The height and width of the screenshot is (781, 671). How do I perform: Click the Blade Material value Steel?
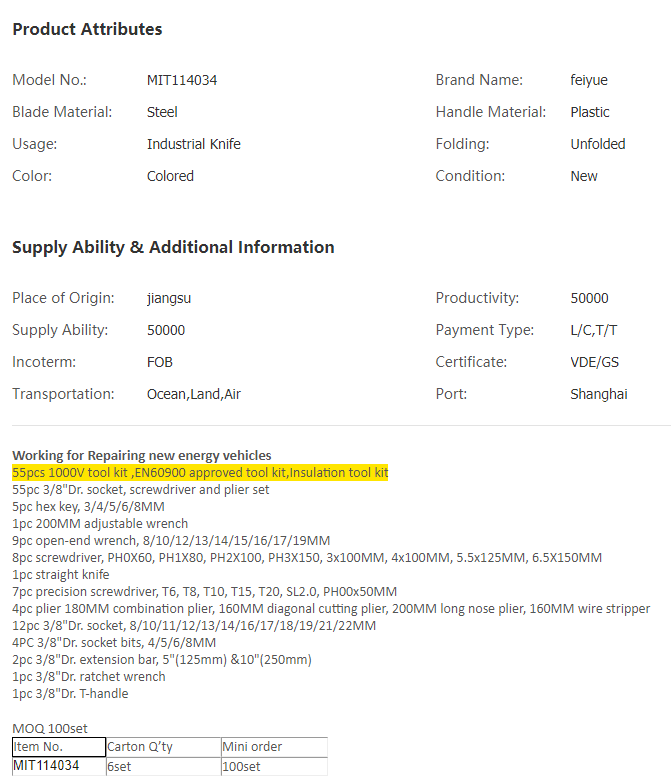[162, 112]
